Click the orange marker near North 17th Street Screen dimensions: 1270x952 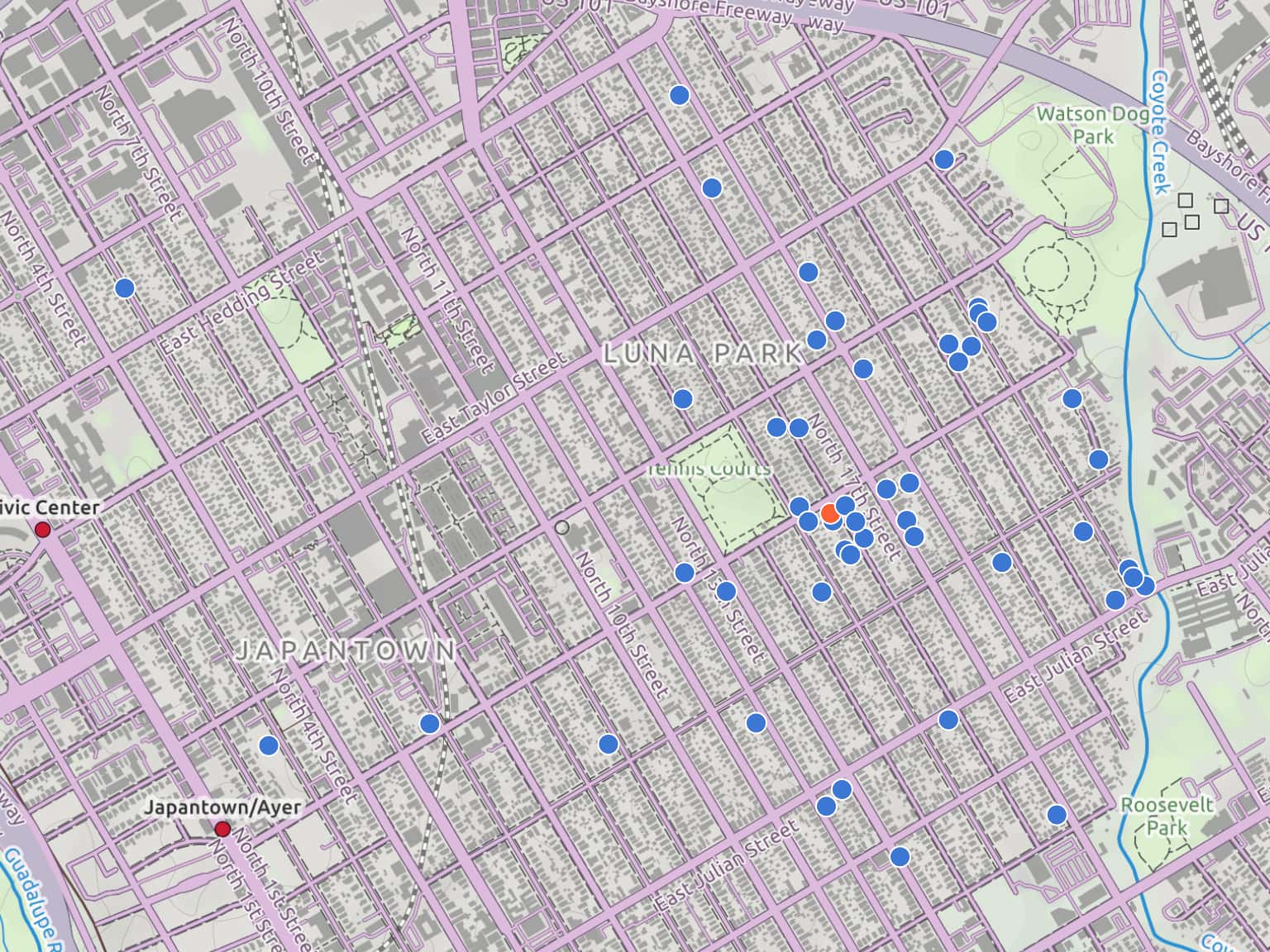pyautogui.click(x=831, y=514)
